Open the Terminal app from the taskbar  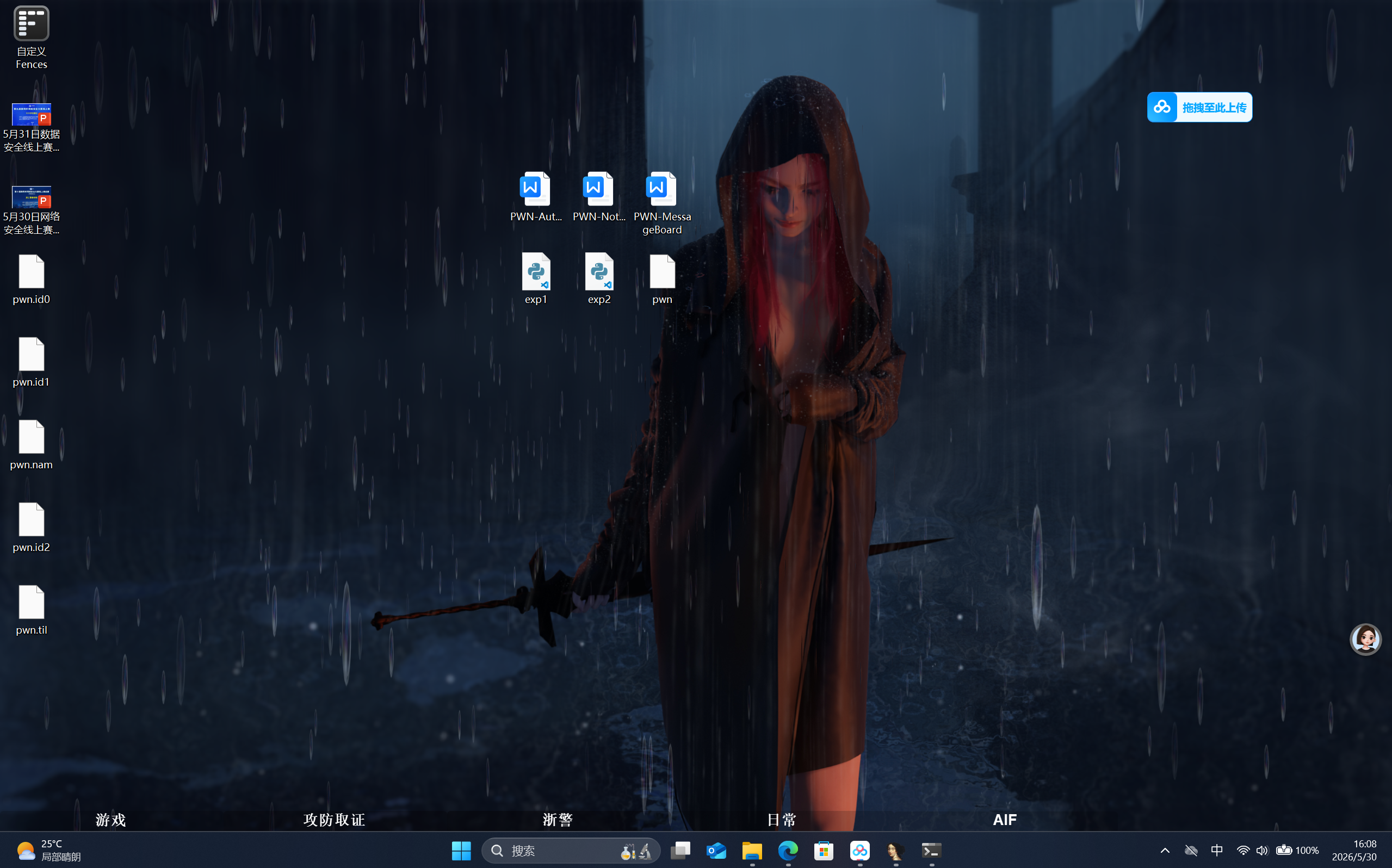click(932, 850)
